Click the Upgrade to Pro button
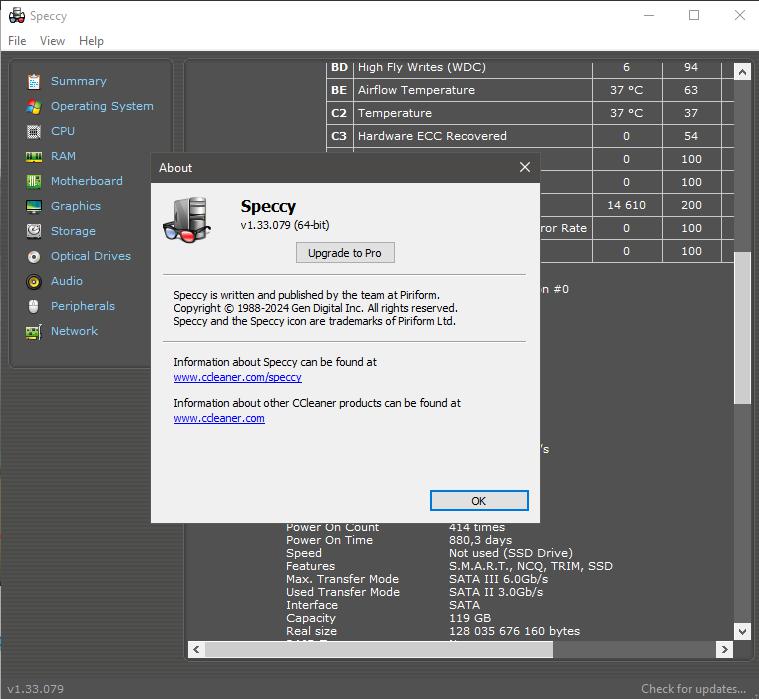Image resolution: width=759 pixels, height=699 pixels. pyautogui.click(x=345, y=253)
